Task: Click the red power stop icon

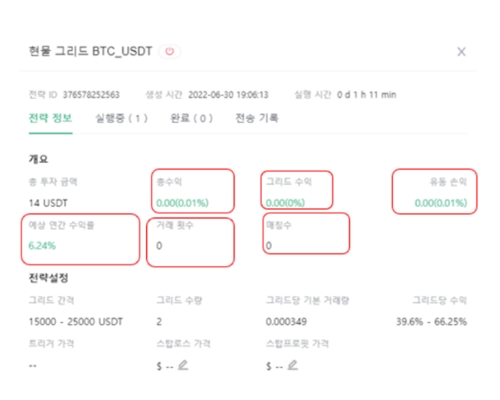Action: point(170,51)
